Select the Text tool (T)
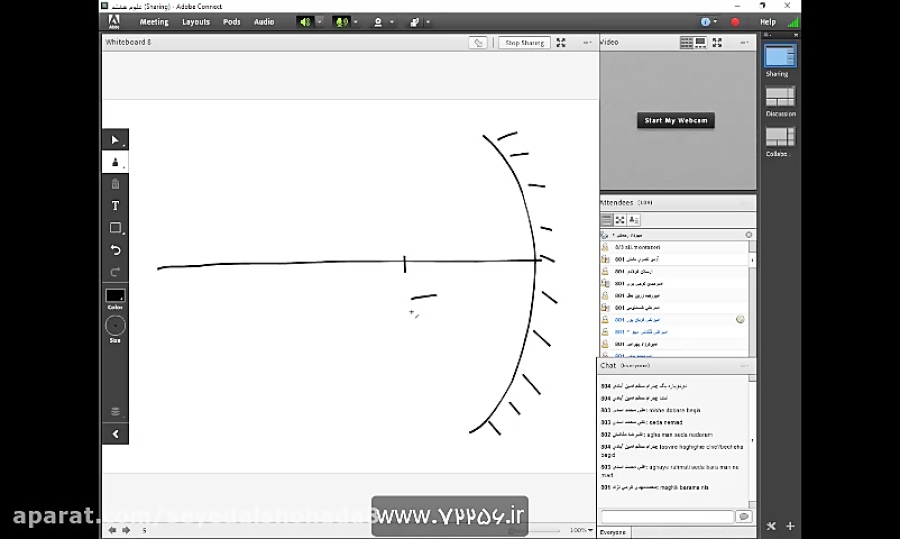 115,205
